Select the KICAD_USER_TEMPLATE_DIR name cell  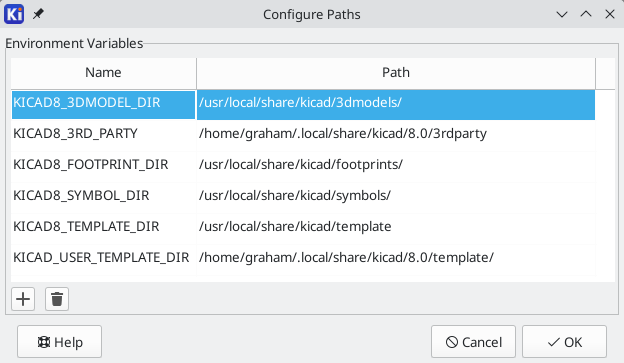103,260
